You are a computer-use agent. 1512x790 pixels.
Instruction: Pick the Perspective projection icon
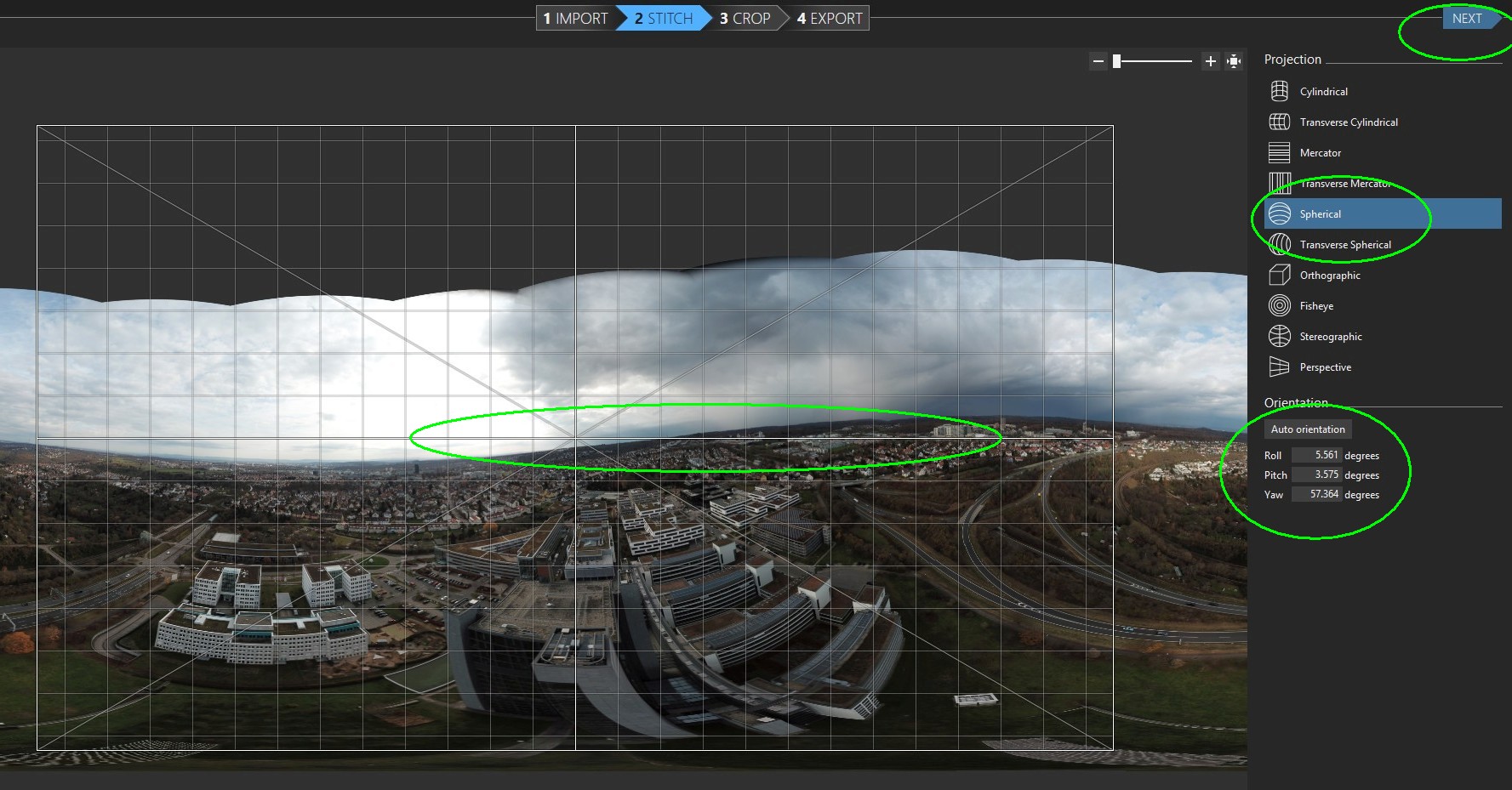click(1279, 367)
